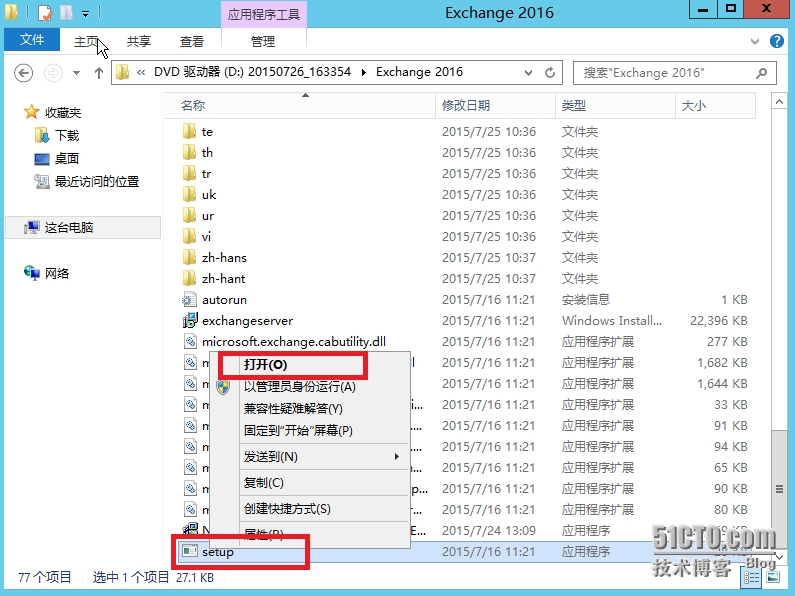
Task: Open 桌面 in the navigation pane
Action: pyautogui.click(x=67, y=159)
